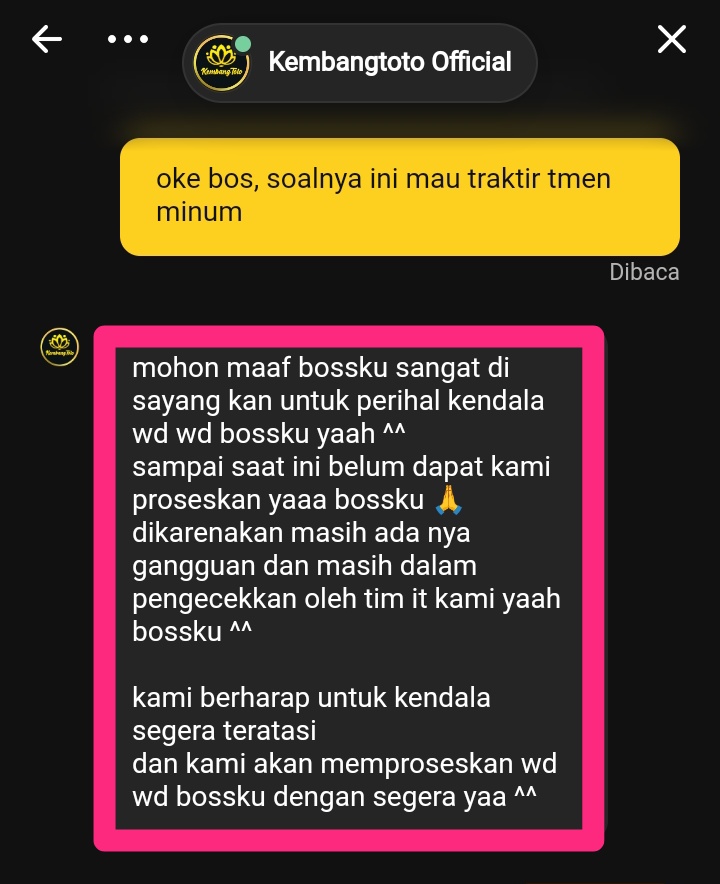The image size is (720, 884).
Task: Go back using the left arrow
Action: coord(47,39)
